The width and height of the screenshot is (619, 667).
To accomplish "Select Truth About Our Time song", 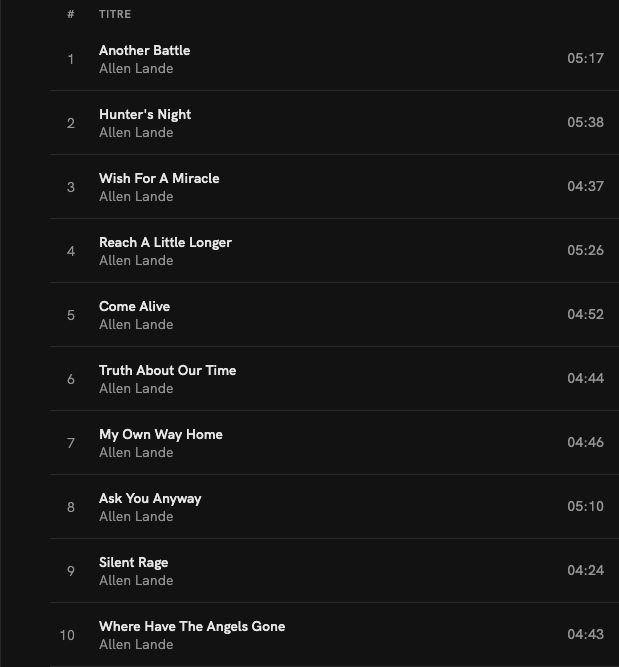I will click(167, 370).
